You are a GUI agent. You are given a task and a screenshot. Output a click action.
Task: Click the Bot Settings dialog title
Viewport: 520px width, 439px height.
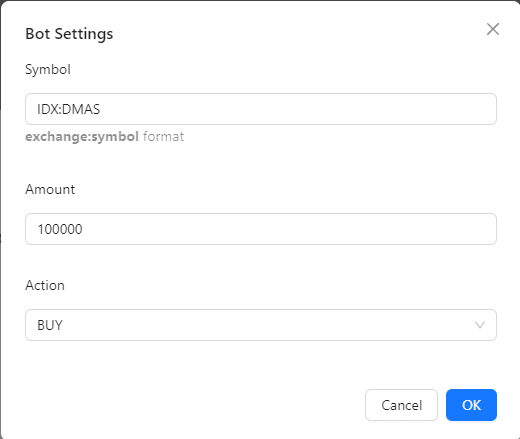(x=69, y=34)
